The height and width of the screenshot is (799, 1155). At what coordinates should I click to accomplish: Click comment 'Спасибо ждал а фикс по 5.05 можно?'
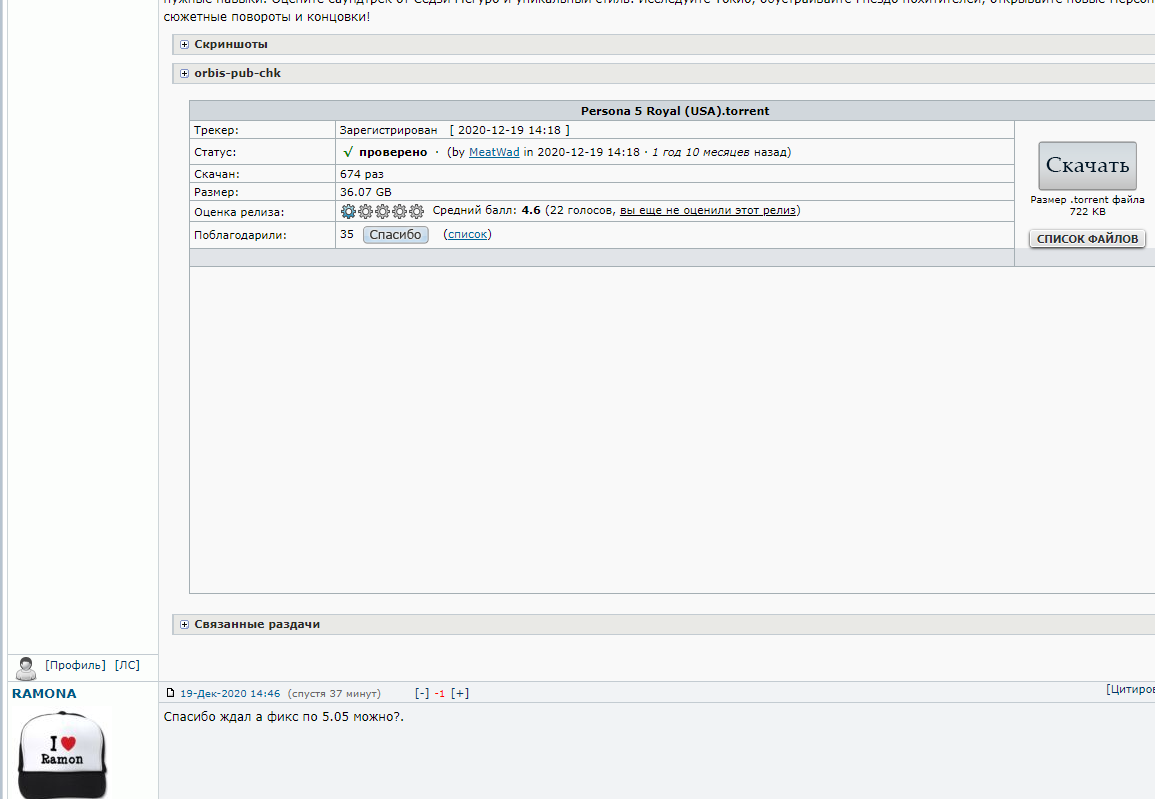tap(284, 717)
